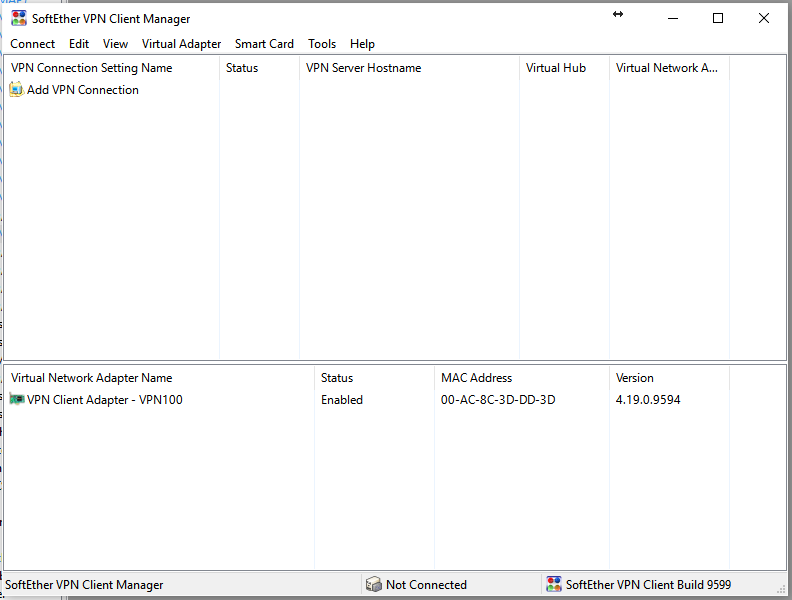This screenshot has height=600, width=792.
Task: Open the Connect menu
Action: (32, 44)
